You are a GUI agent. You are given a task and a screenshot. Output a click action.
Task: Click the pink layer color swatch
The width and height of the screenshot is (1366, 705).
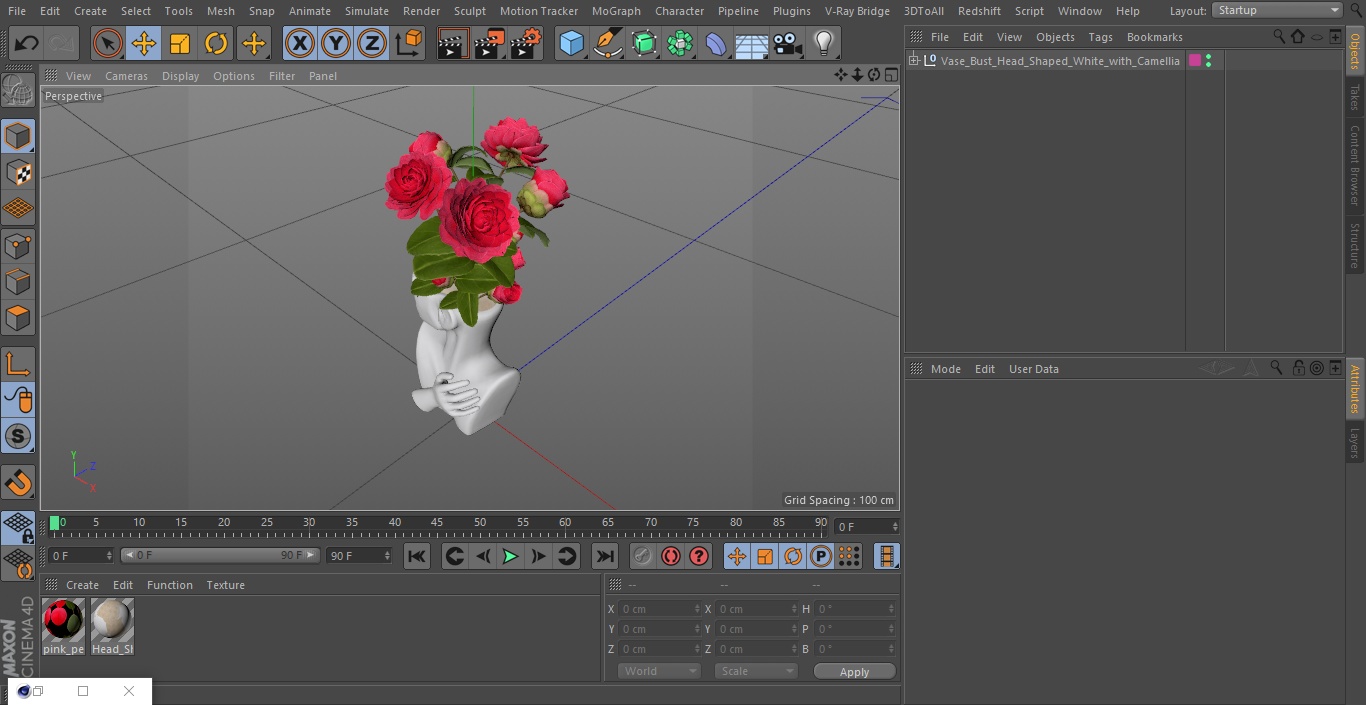1194,61
